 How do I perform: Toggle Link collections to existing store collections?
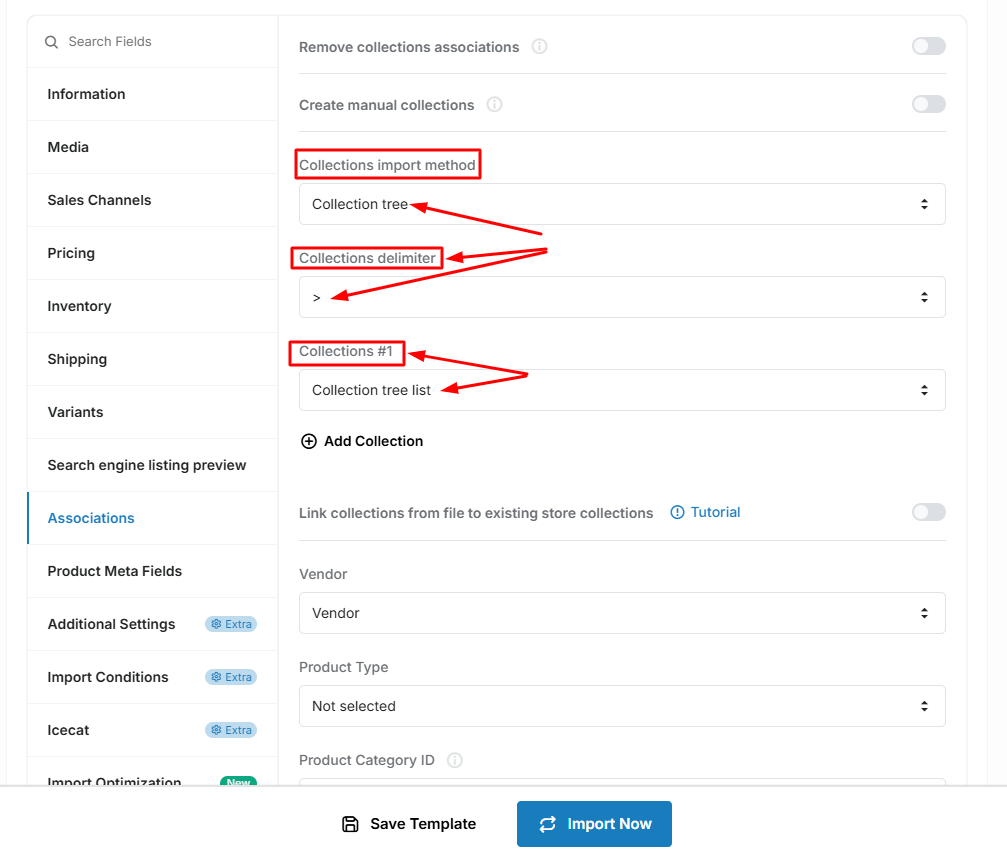(929, 512)
